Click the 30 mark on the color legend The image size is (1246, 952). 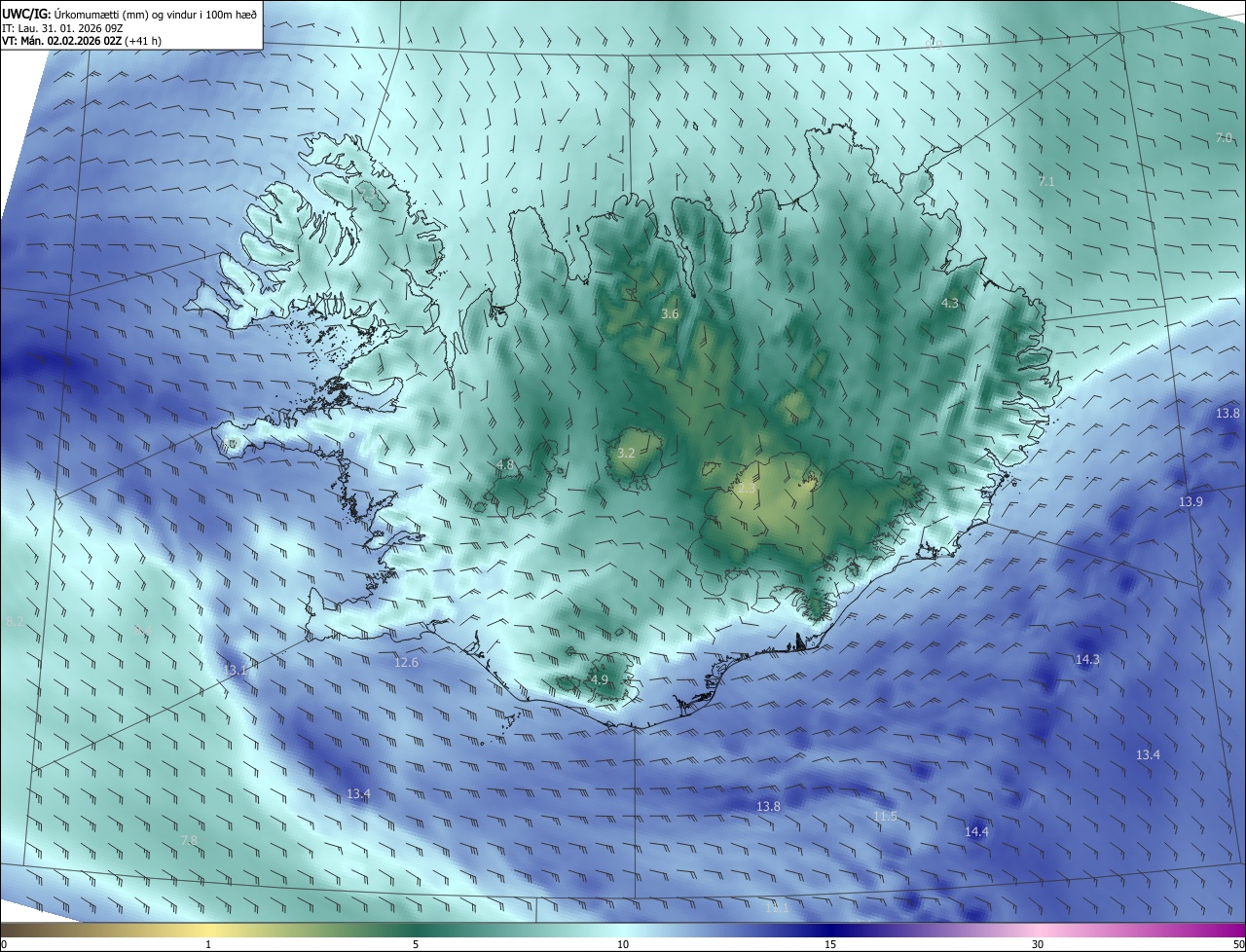(x=1038, y=944)
